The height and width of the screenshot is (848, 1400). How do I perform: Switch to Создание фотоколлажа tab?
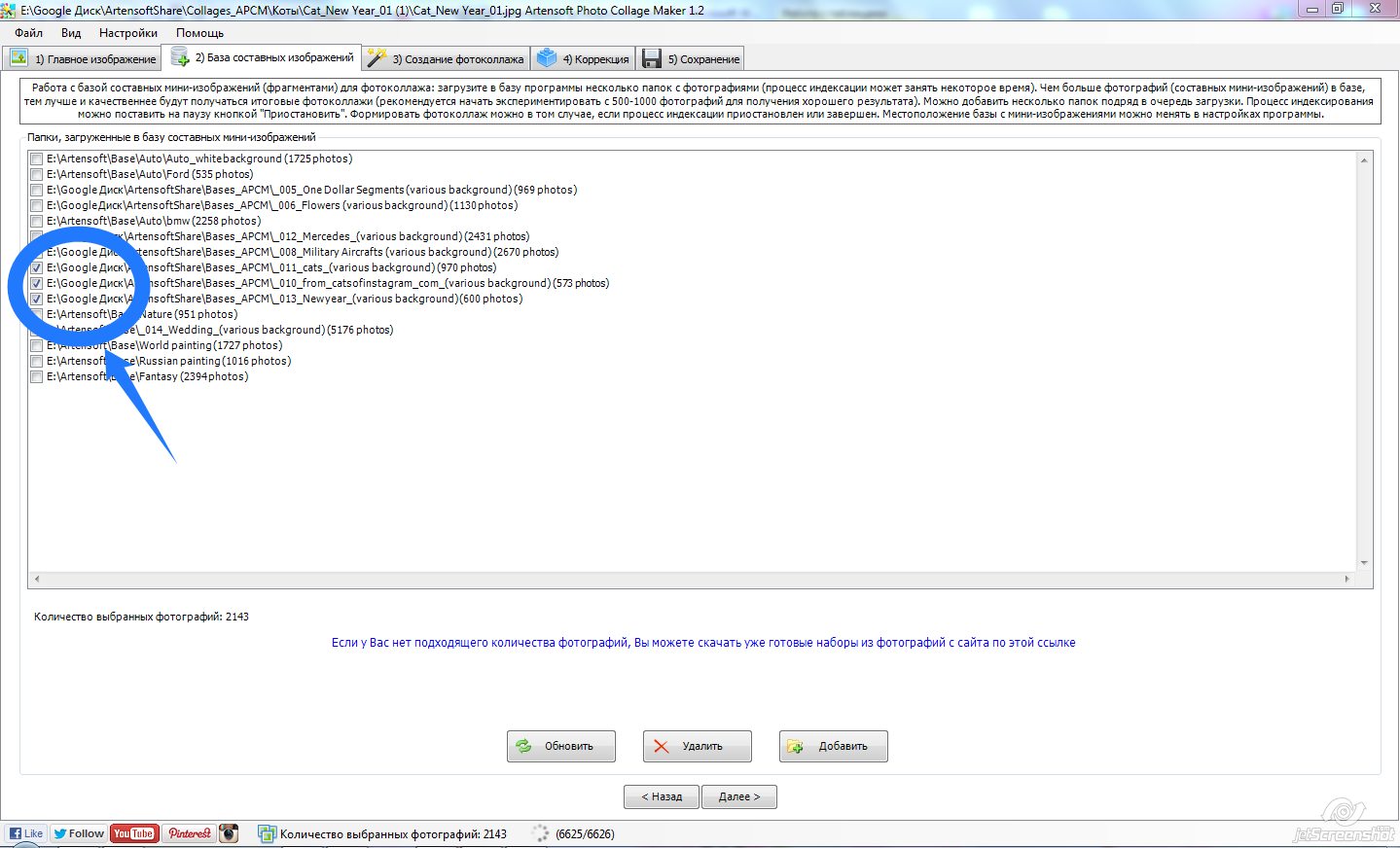[x=446, y=58]
